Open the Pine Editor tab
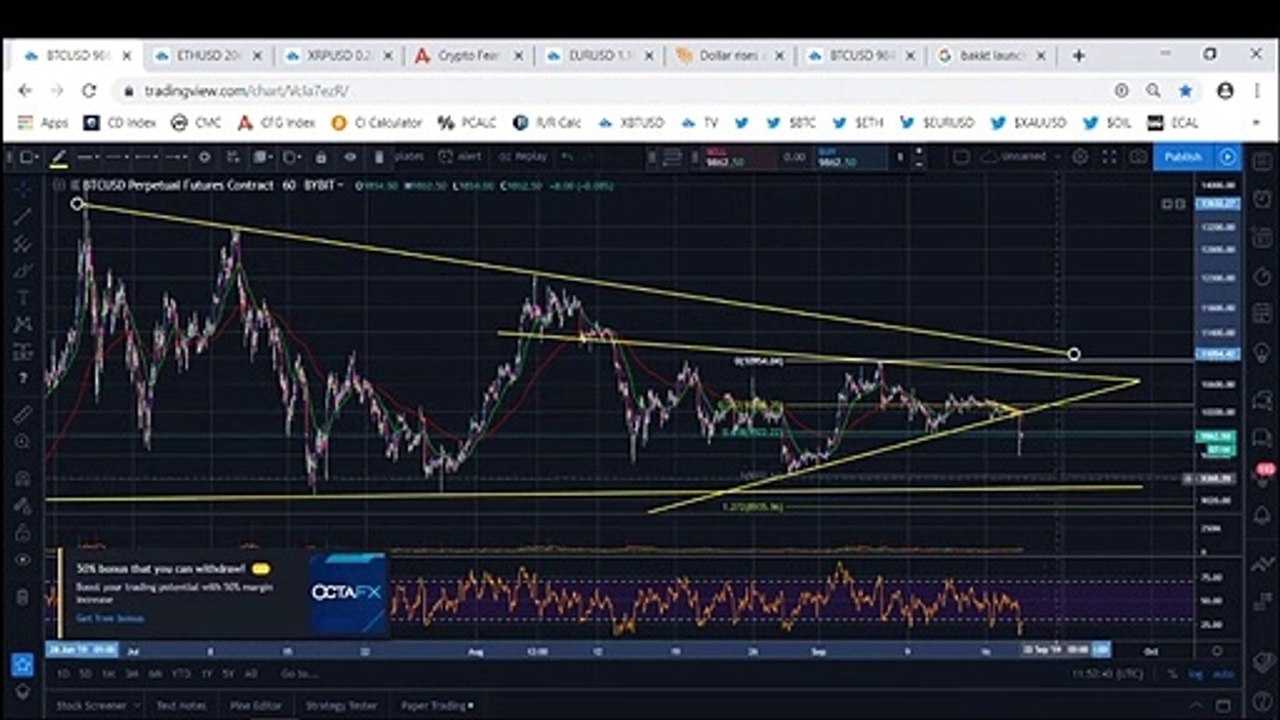Viewport: 1280px width, 720px height. (x=254, y=705)
